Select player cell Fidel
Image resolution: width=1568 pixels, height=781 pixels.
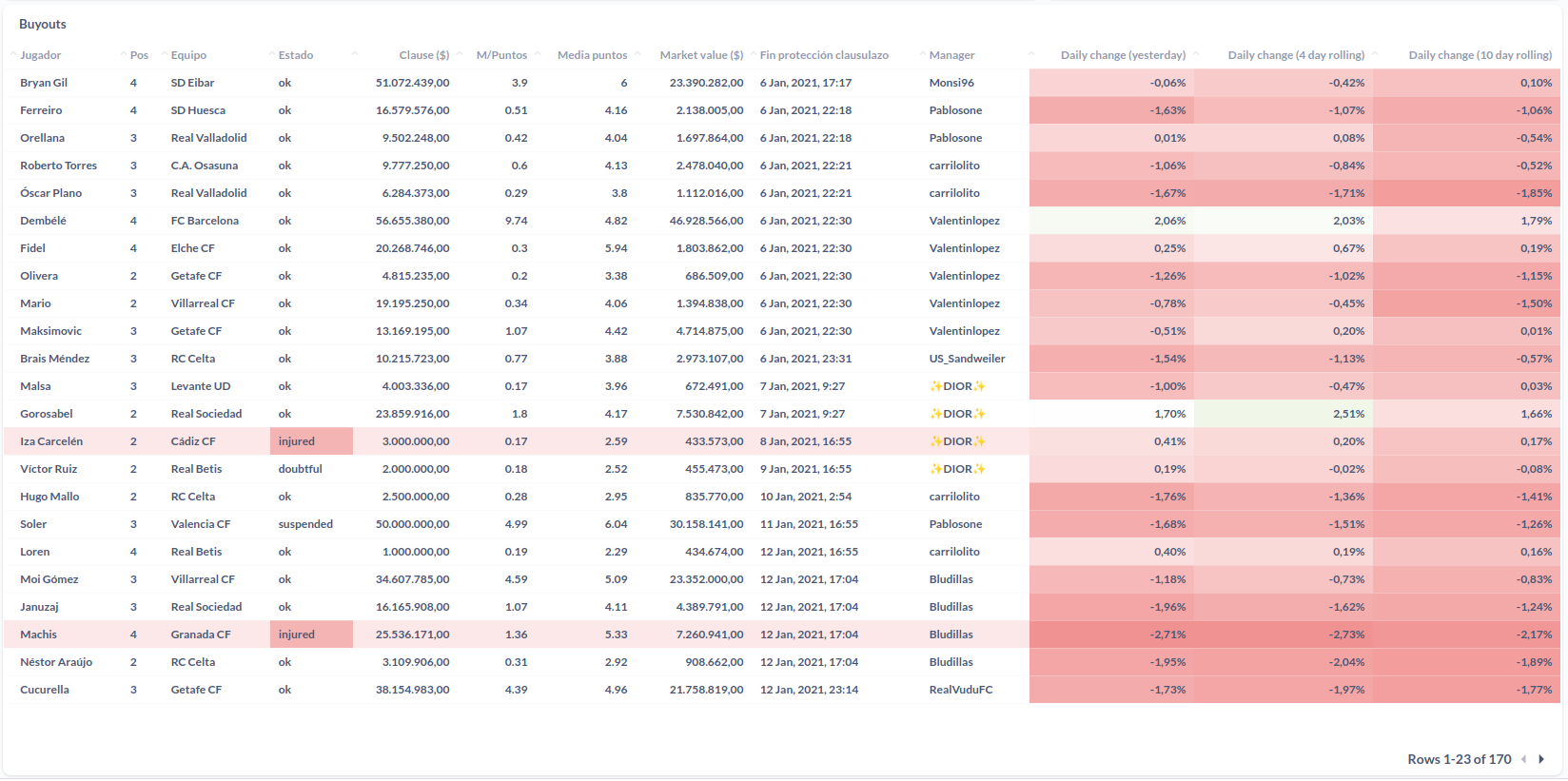(33, 248)
